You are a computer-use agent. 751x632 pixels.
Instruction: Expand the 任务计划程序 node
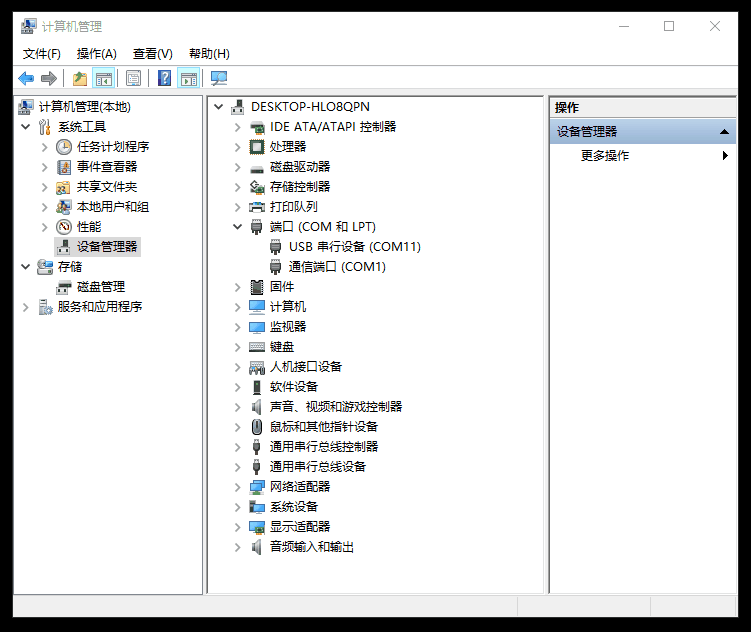click(45, 147)
